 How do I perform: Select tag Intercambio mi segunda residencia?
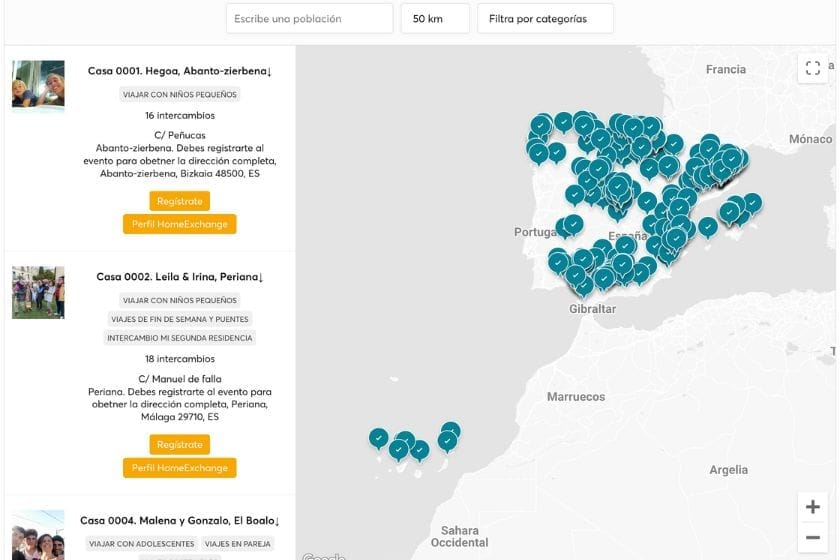click(x=179, y=338)
